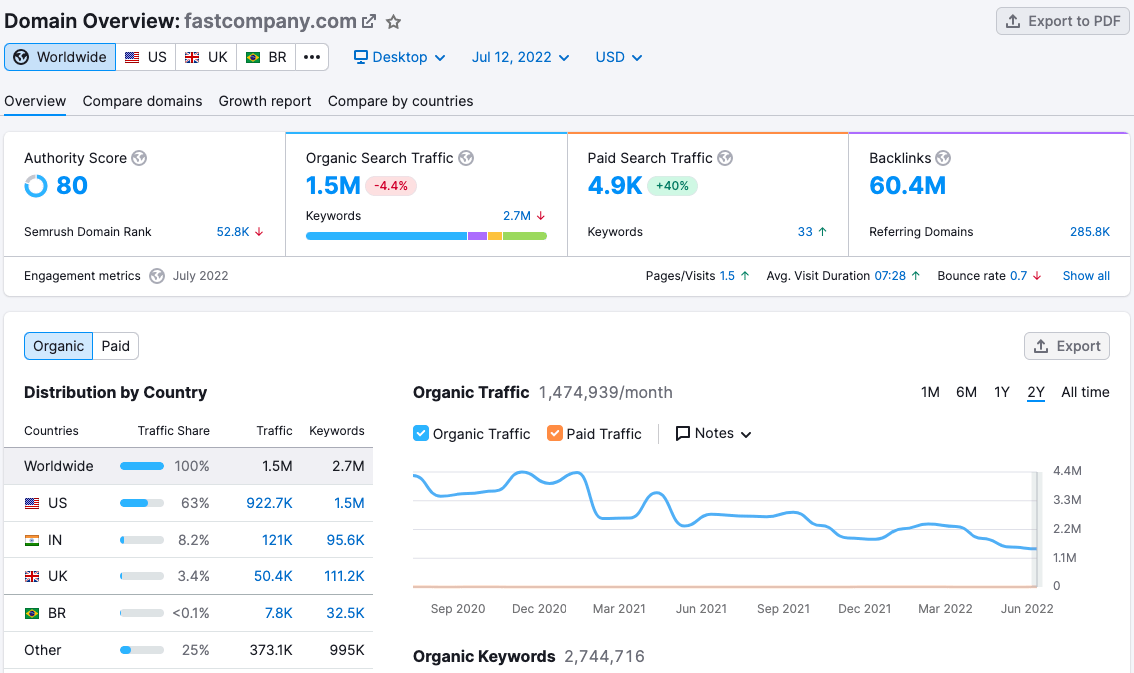Open Referring Domains 285.8K link
The width and height of the screenshot is (1134, 673).
point(1090,232)
